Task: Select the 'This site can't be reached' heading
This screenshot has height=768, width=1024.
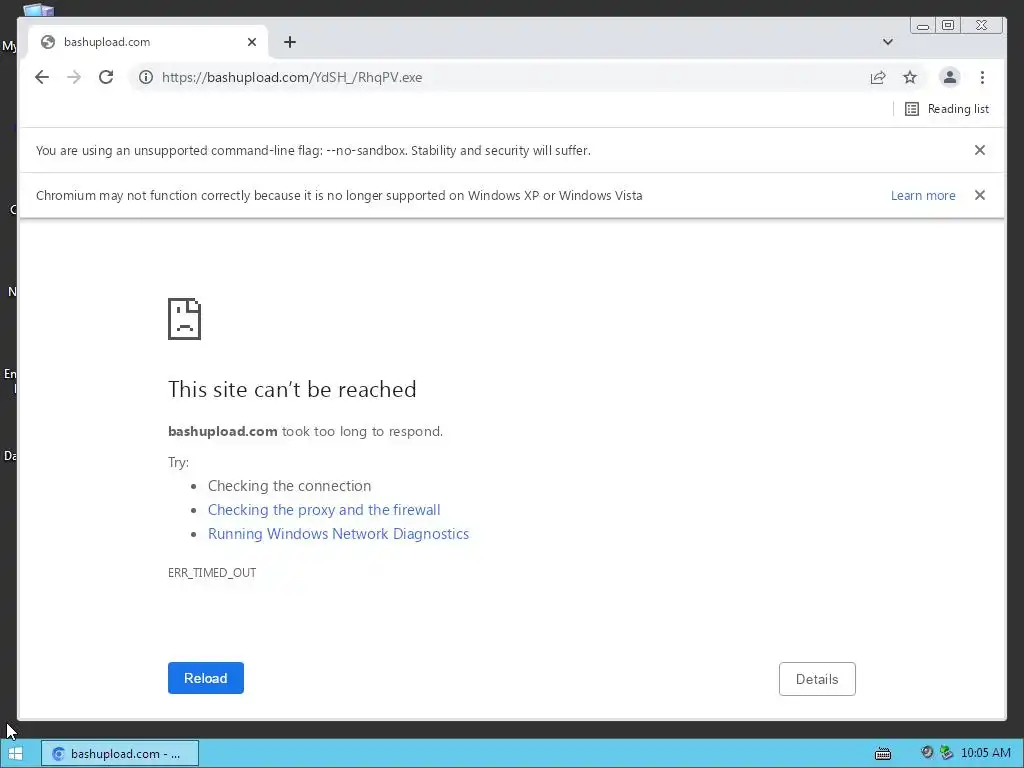Action: pyautogui.click(x=292, y=389)
